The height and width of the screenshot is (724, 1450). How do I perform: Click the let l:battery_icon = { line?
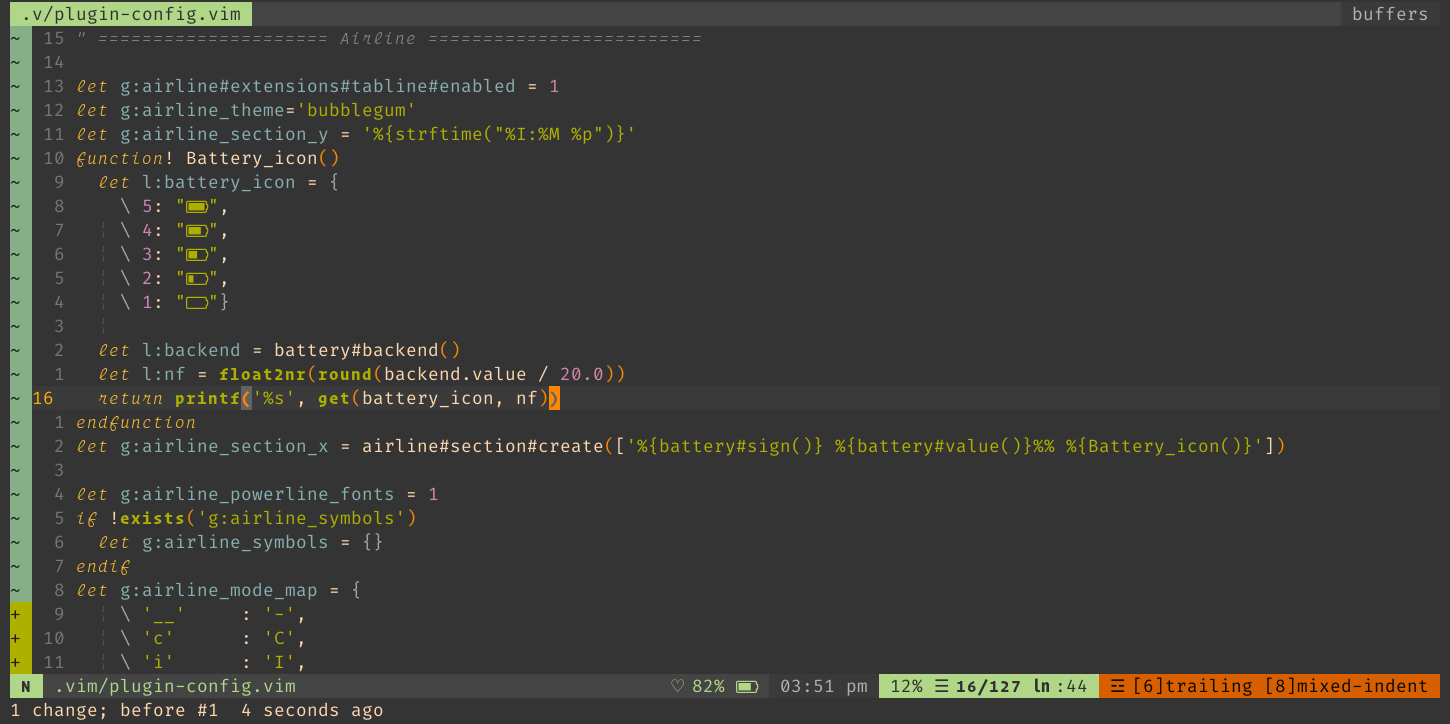(219, 182)
